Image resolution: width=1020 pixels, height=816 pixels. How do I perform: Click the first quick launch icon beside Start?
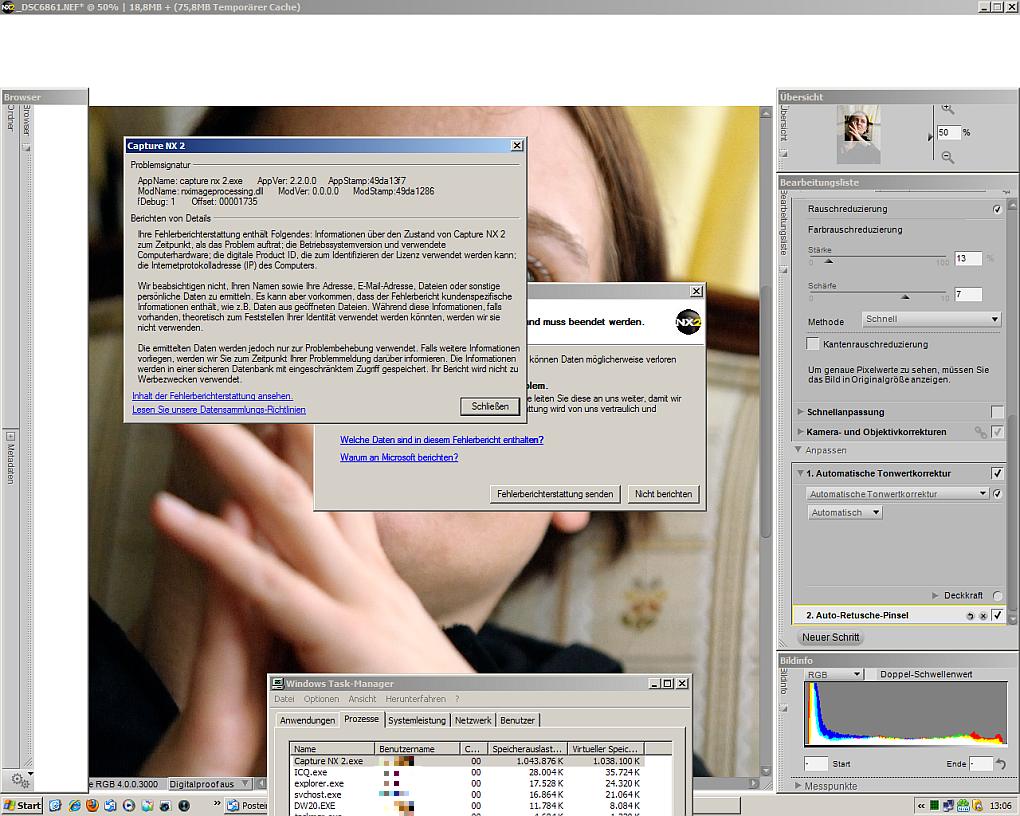(55, 806)
